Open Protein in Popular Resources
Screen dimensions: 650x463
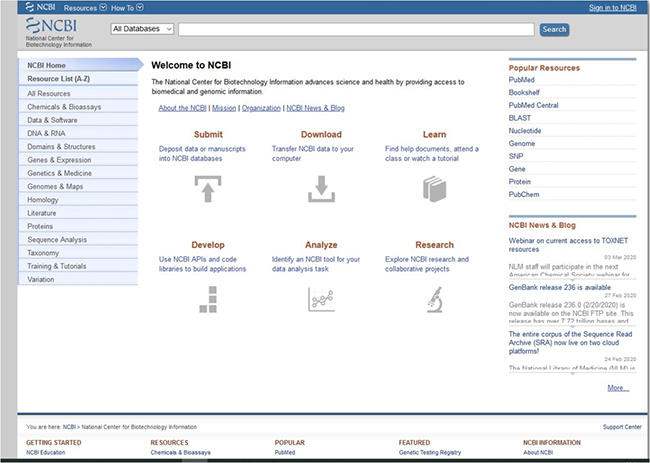pyautogui.click(x=520, y=182)
